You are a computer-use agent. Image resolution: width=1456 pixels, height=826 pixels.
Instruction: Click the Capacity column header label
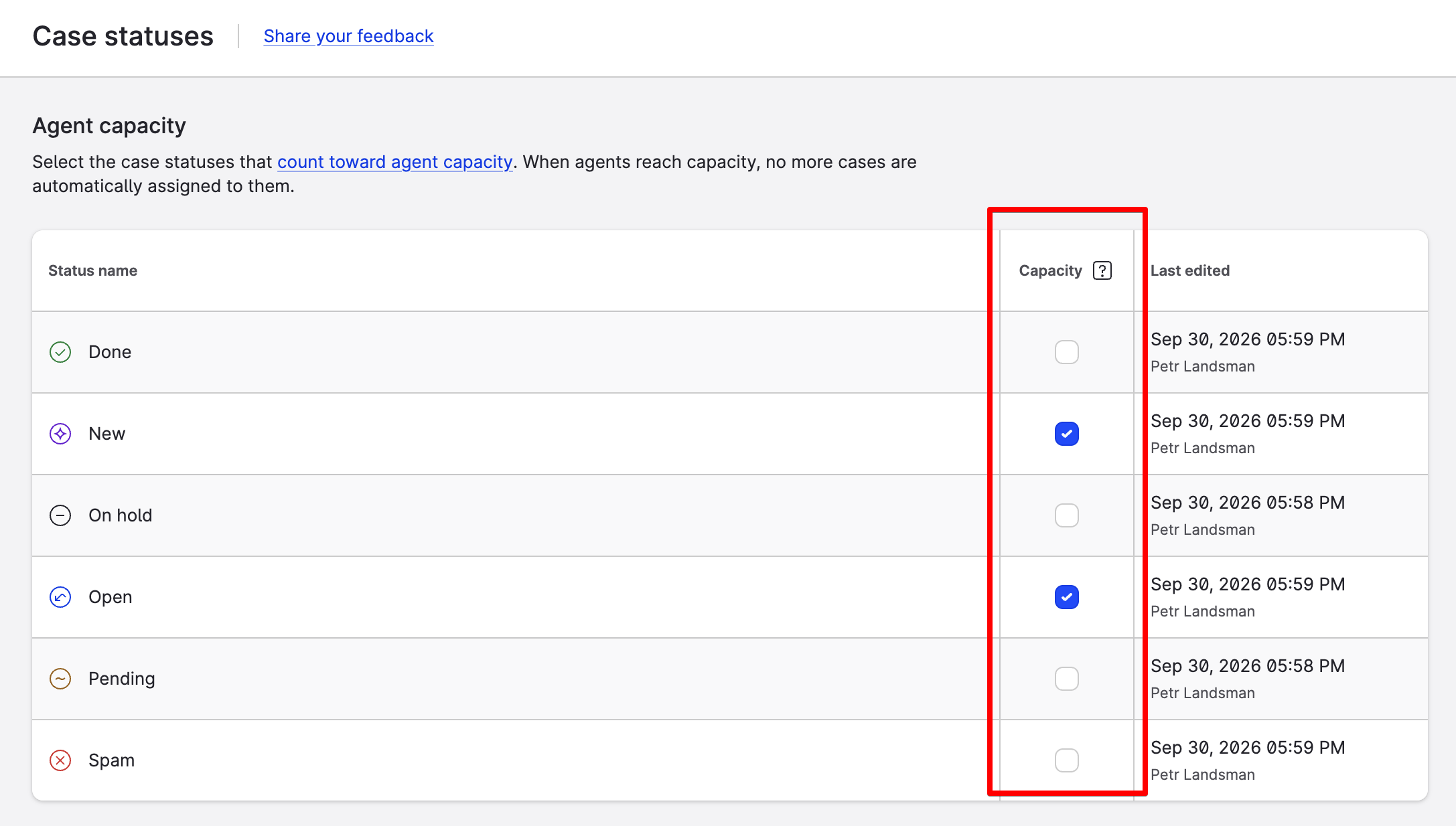[1050, 270]
